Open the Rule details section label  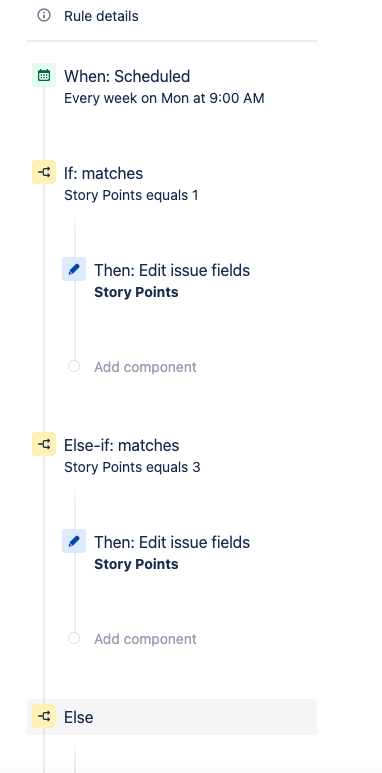point(101,16)
